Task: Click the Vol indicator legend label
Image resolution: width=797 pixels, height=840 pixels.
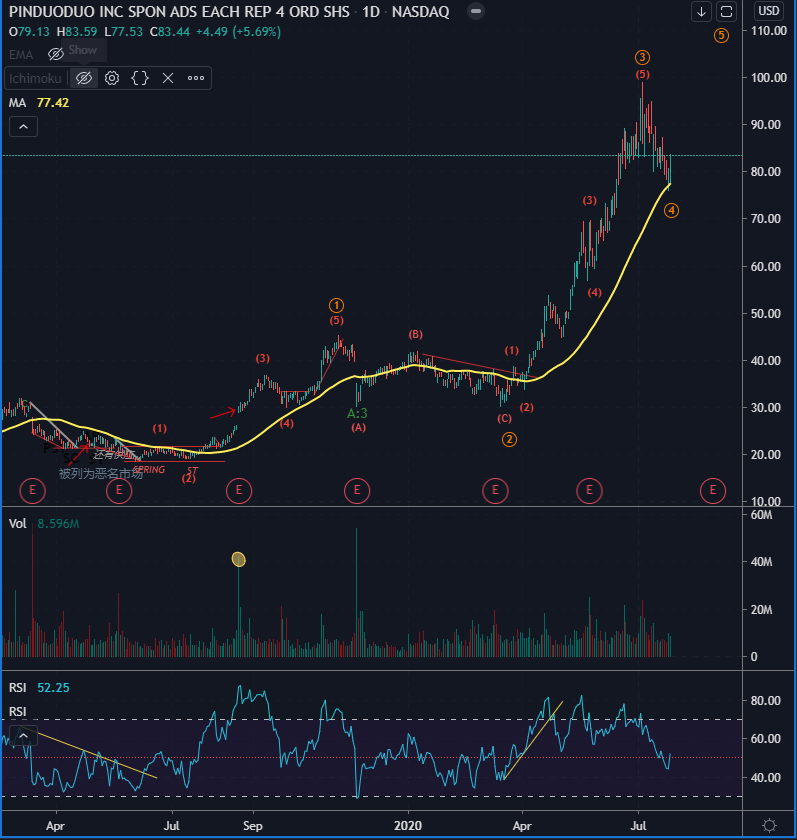Action: point(17,523)
